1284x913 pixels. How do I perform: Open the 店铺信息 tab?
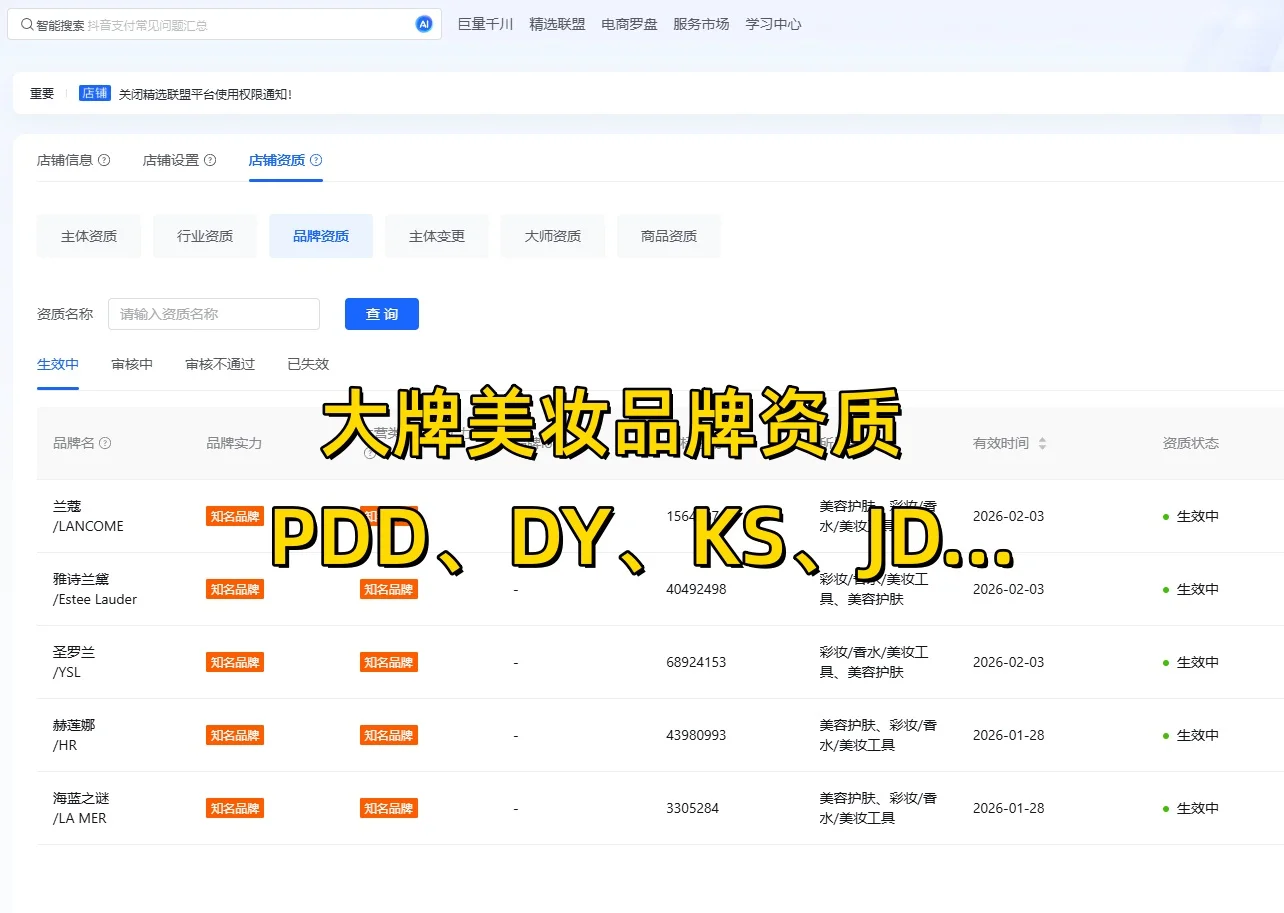[x=65, y=160]
